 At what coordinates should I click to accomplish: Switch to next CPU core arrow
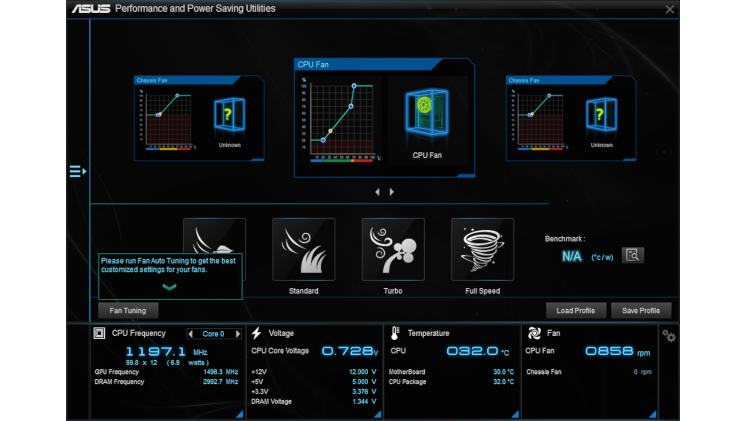[238, 334]
